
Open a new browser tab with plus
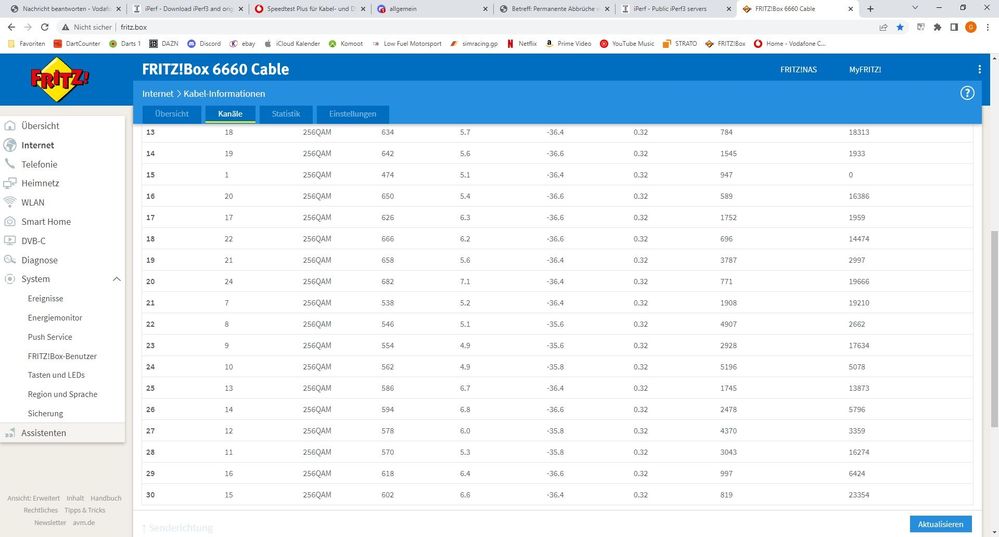[x=870, y=9]
